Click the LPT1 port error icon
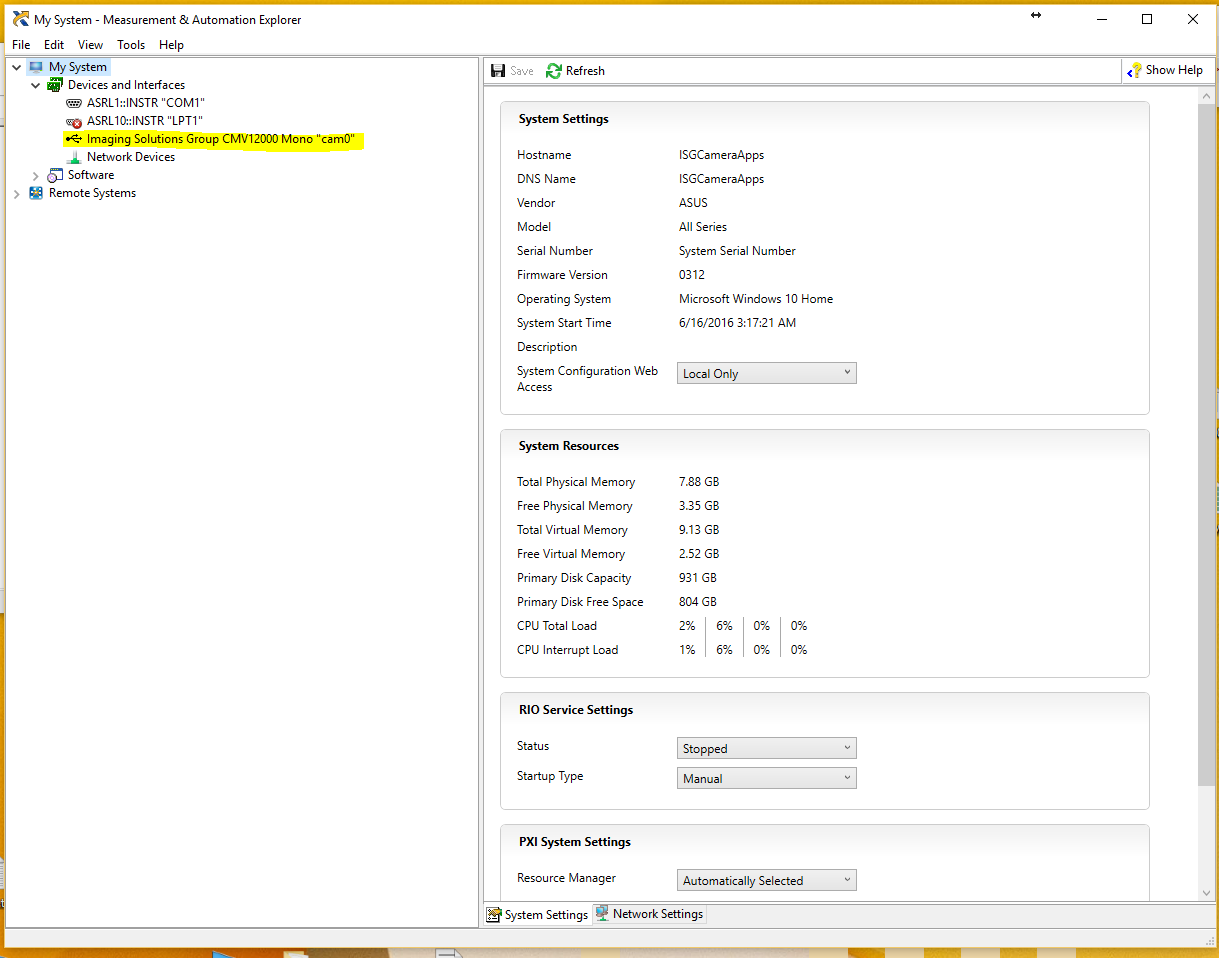 (74, 121)
